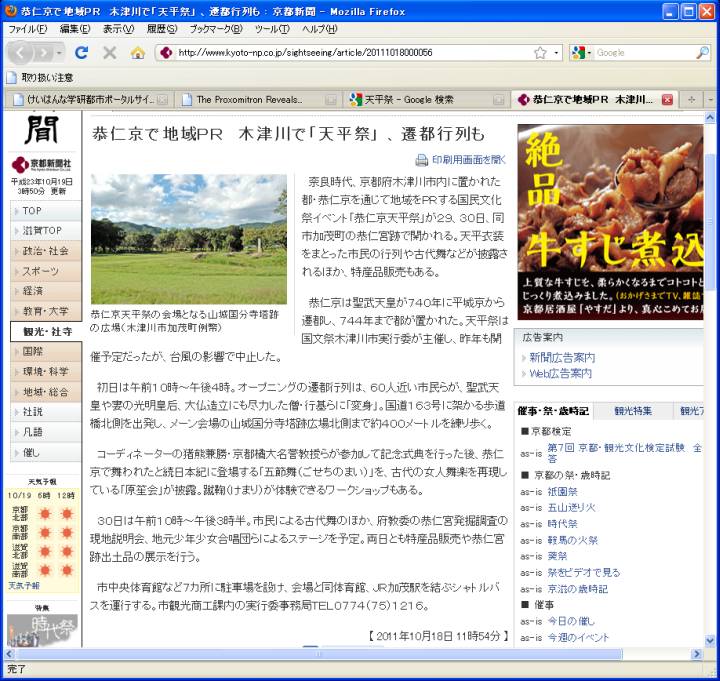Click the browser Back arrow button
The width and height of the screenshot is (720, 681).
(x=22, y=53)
